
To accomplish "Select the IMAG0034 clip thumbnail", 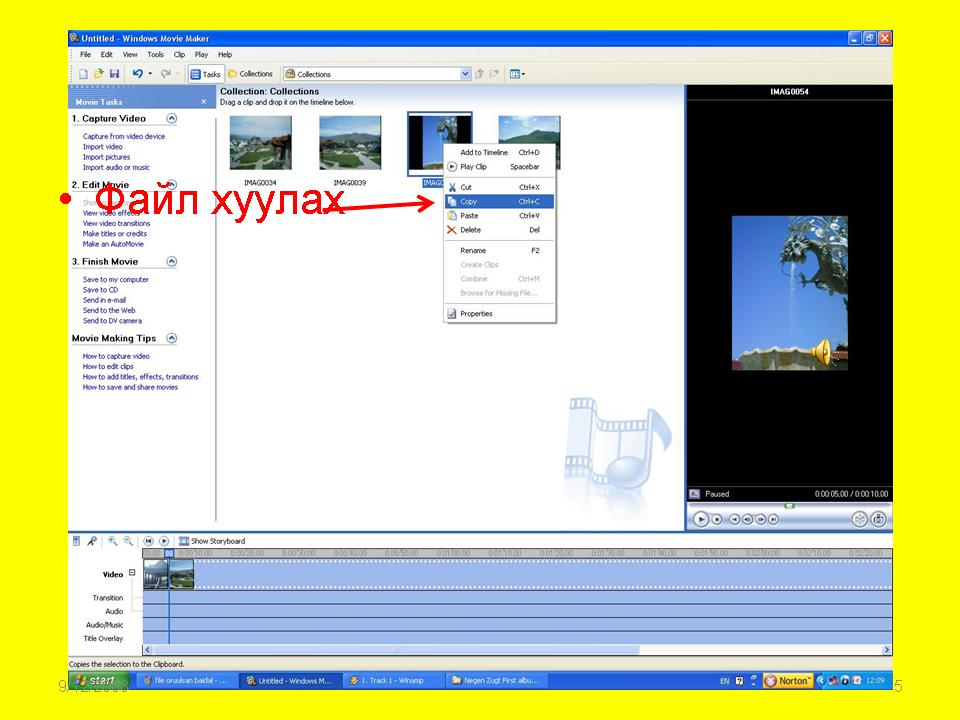I will coord(260,143).
